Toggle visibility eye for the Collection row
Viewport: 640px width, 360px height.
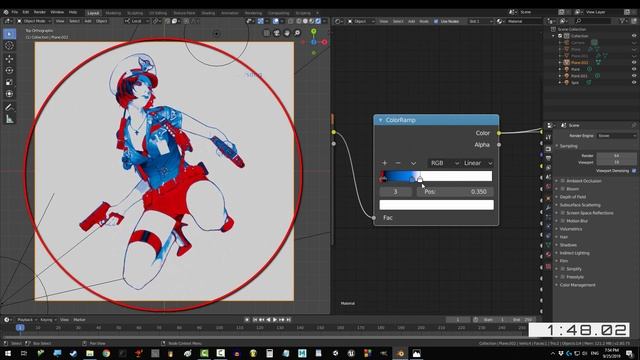[634, 36]
